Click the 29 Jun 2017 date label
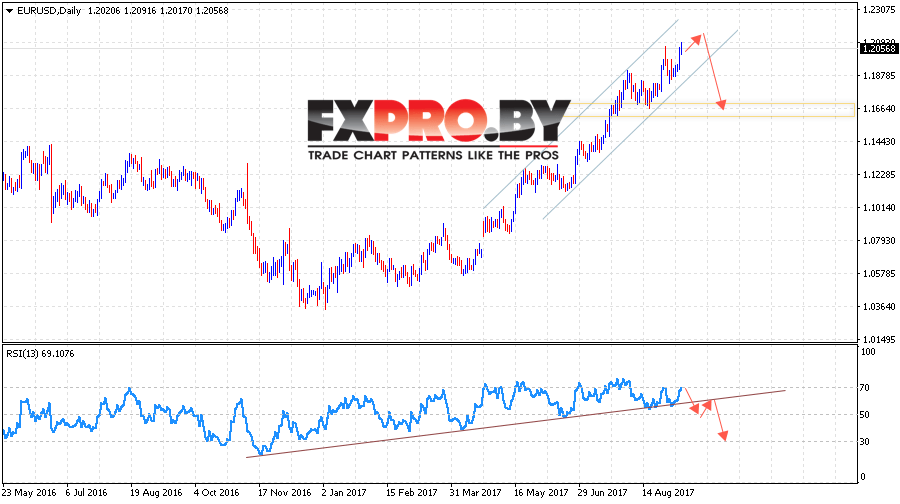This screenshot has width=900, height=504. (x=603, y=493)
